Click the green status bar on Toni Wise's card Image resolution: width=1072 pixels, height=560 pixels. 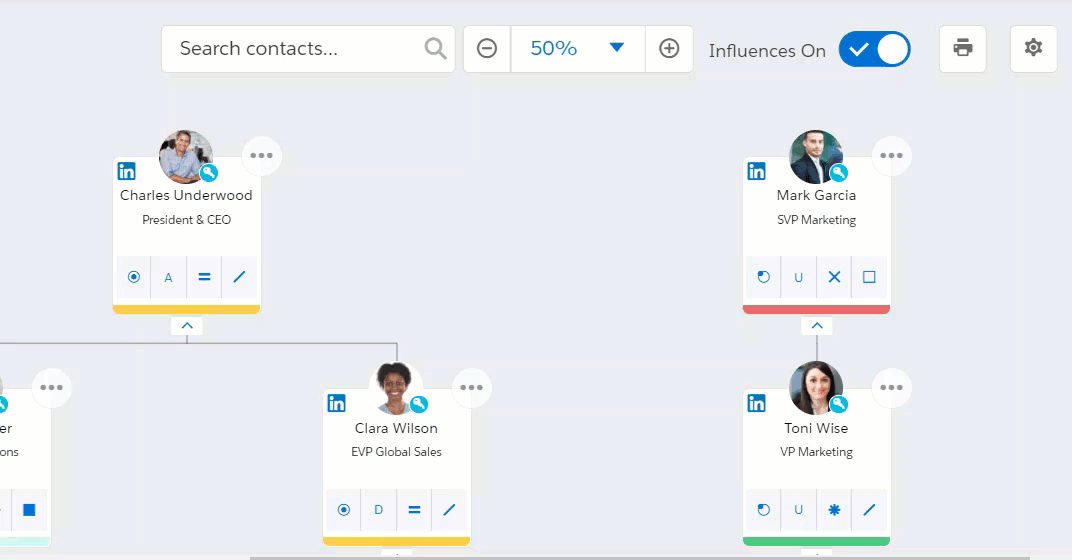pyautogui.click(x=816, y=541)
